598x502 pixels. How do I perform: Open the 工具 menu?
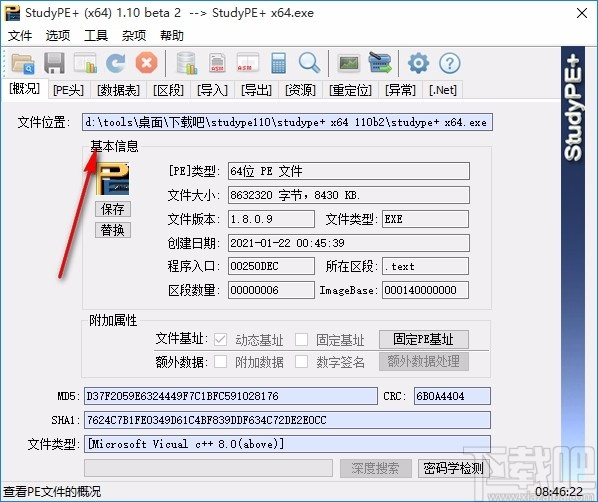(x=96, y=35)
